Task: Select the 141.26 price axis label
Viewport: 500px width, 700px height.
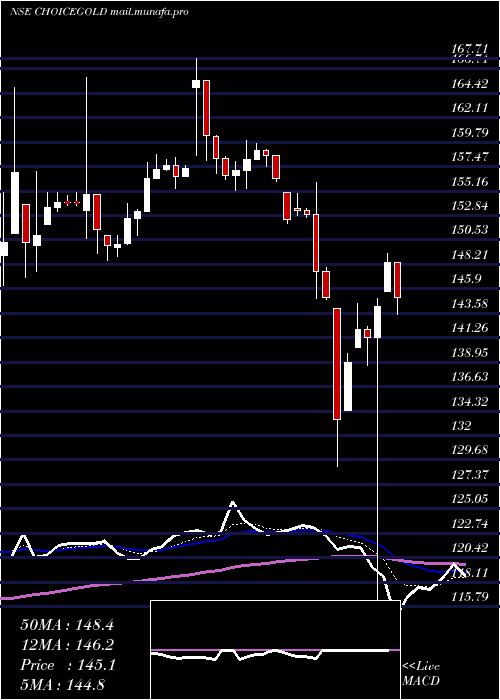Action: (471, 328)
